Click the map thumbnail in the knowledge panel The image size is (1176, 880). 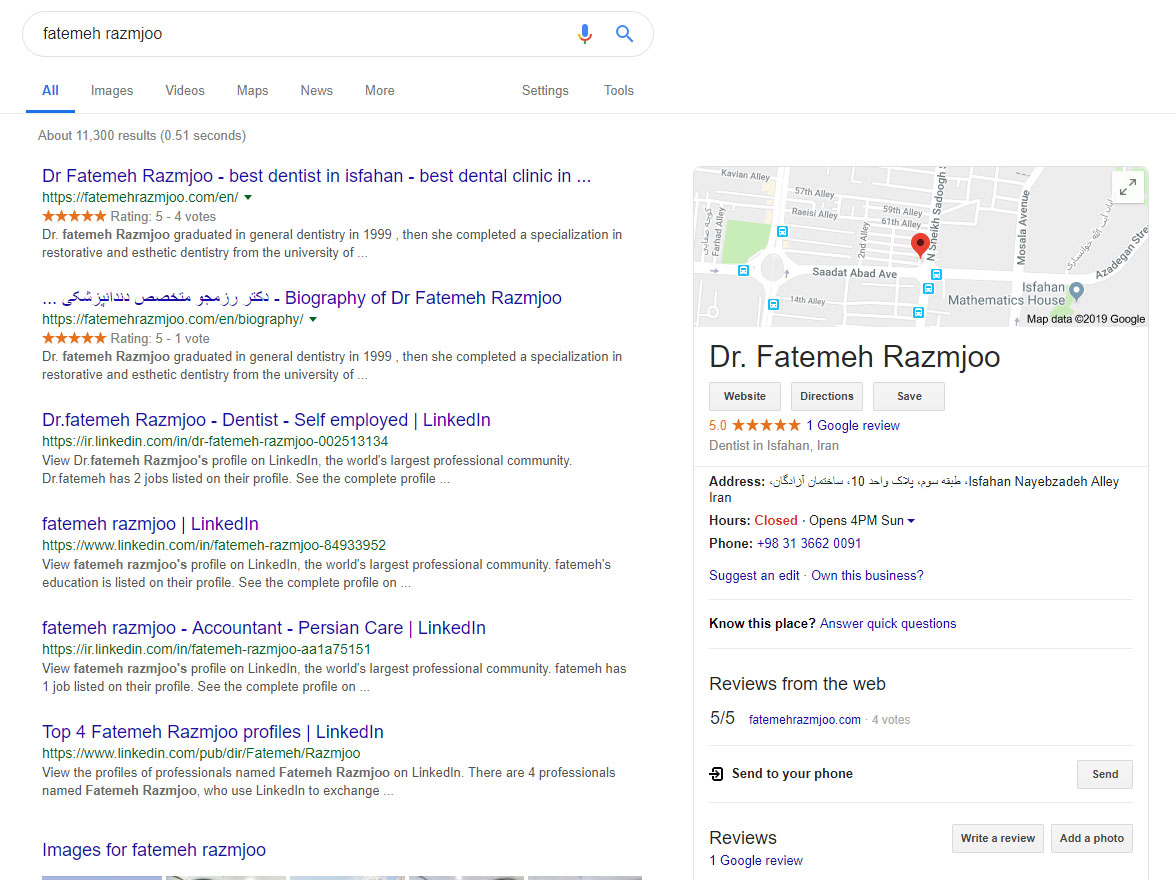920,247
